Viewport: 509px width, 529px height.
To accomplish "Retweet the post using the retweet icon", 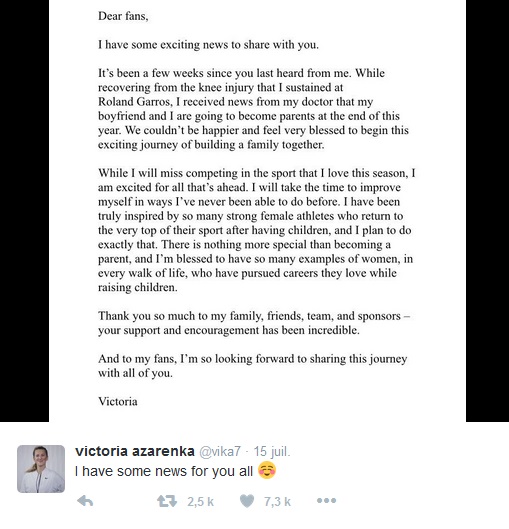I will click(x=167, y=501).
